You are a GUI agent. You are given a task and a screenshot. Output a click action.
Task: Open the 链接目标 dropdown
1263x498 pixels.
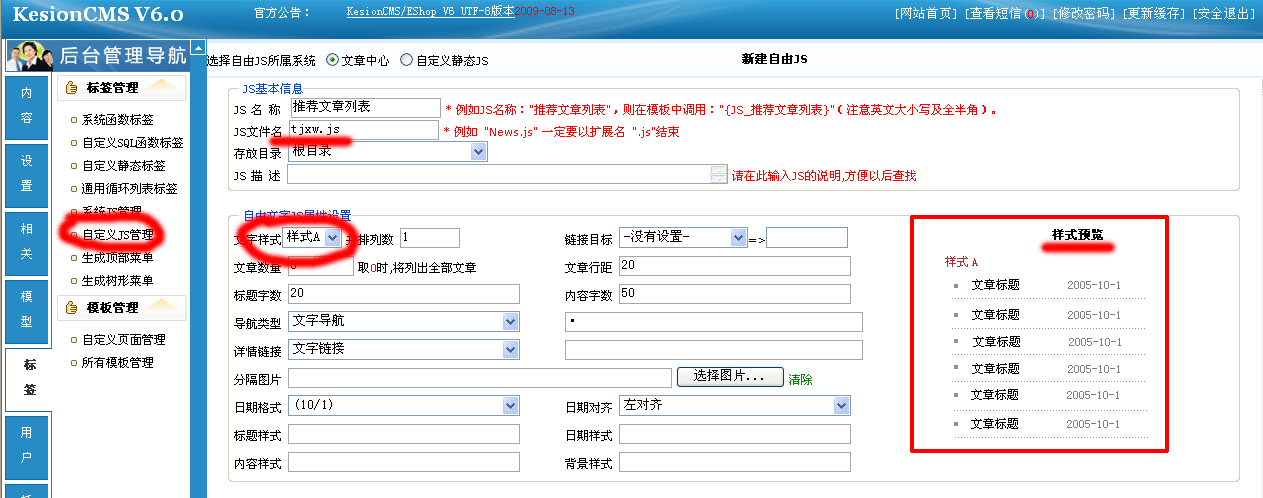pyautogui.click(x=683, y=237)
